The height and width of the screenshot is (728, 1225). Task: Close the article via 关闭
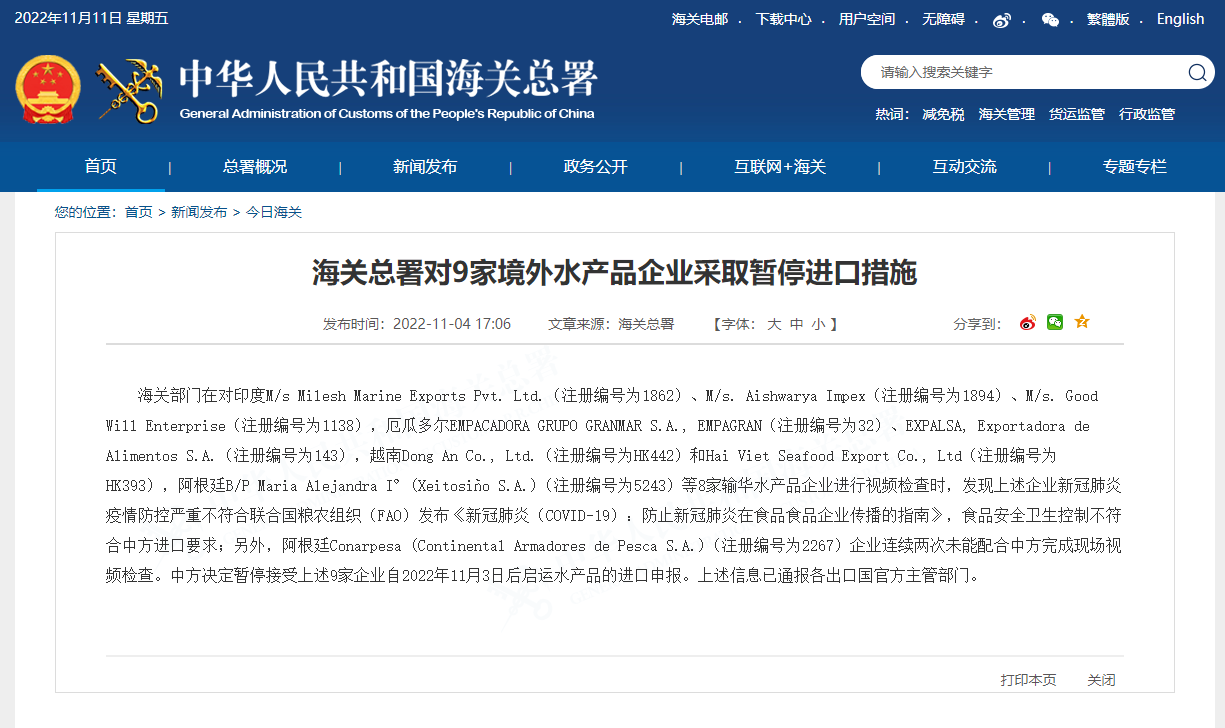[1103, 679]
